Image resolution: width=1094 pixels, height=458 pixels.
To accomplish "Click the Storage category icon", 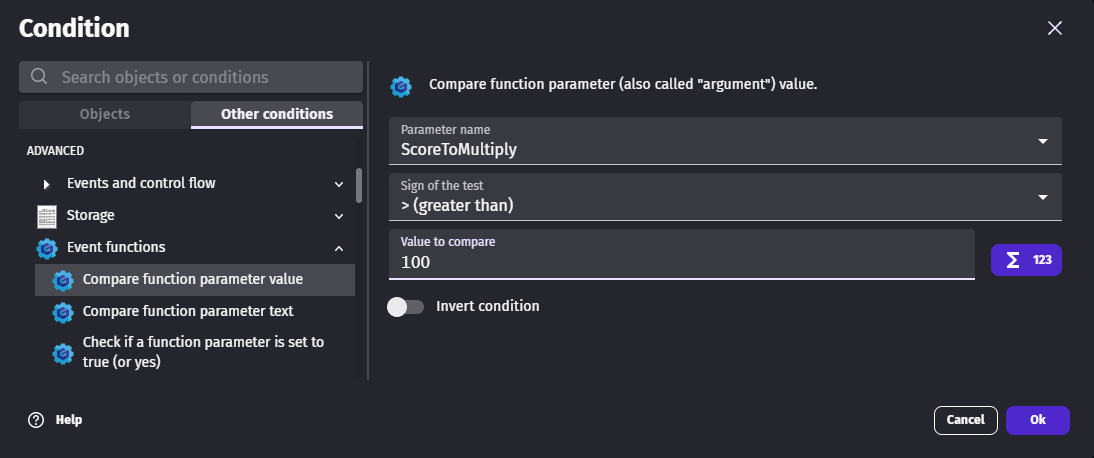I will (47, 216).
